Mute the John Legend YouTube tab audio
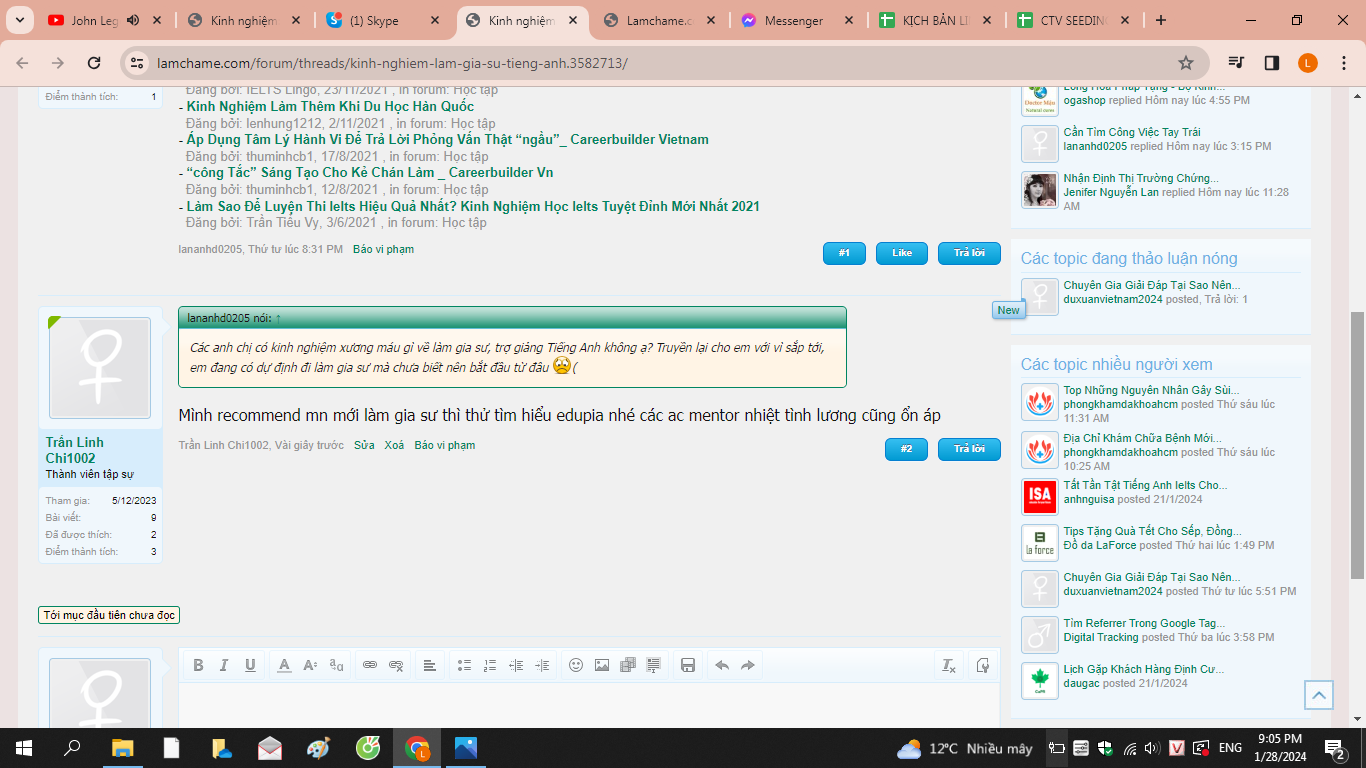 [x=133, y=20]
